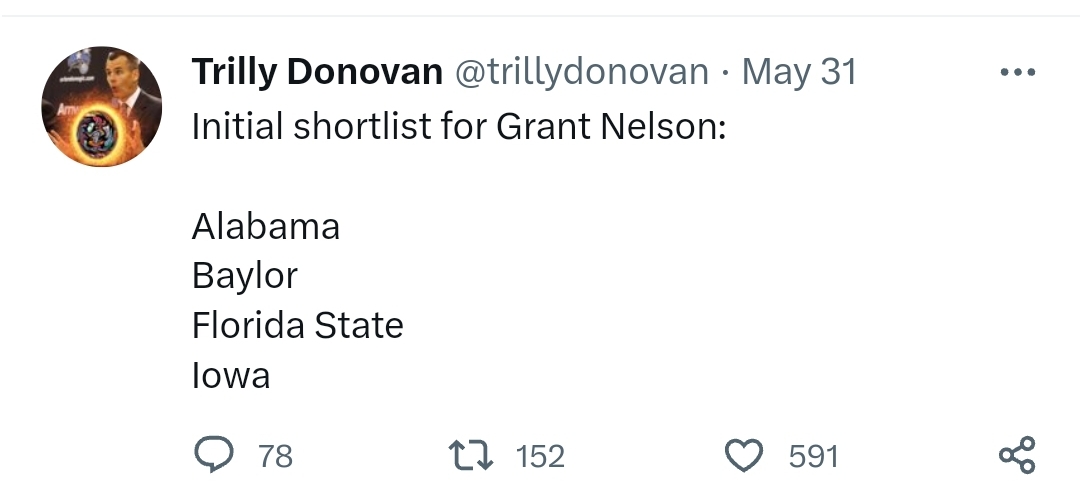Click the word Iowa in the tweet

(231, 376)
